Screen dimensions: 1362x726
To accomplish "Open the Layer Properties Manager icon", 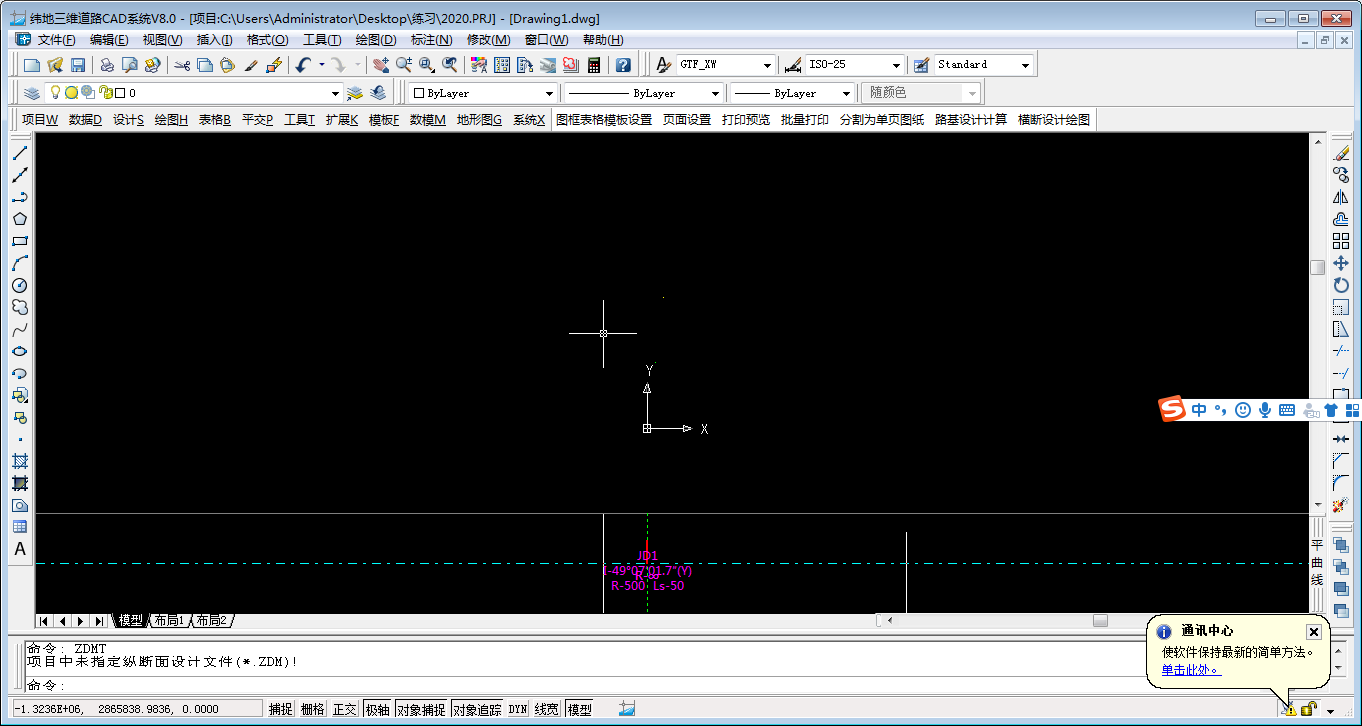I will [32, 93].
